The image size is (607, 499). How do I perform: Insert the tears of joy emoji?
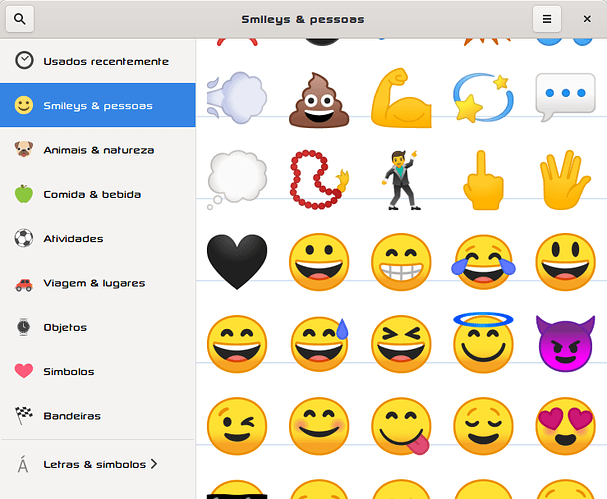(x=483, y=262)
